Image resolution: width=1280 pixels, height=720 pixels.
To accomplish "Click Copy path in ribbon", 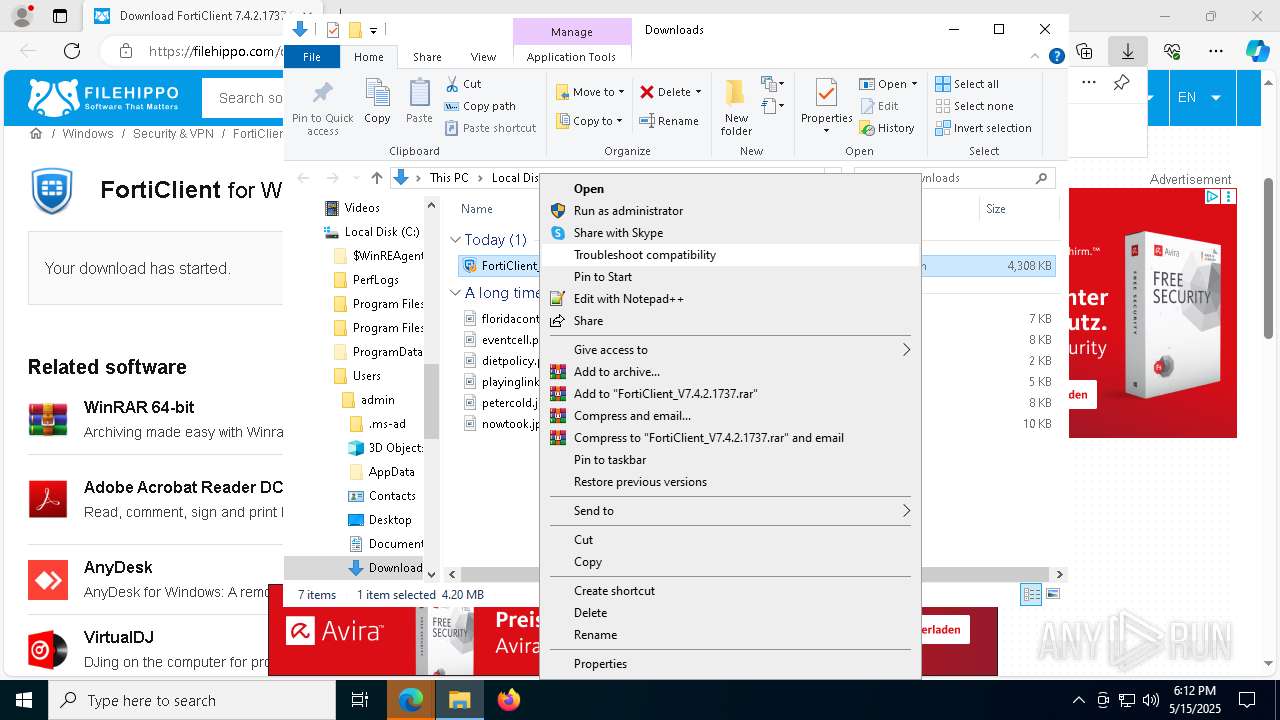I will [480, 106].
